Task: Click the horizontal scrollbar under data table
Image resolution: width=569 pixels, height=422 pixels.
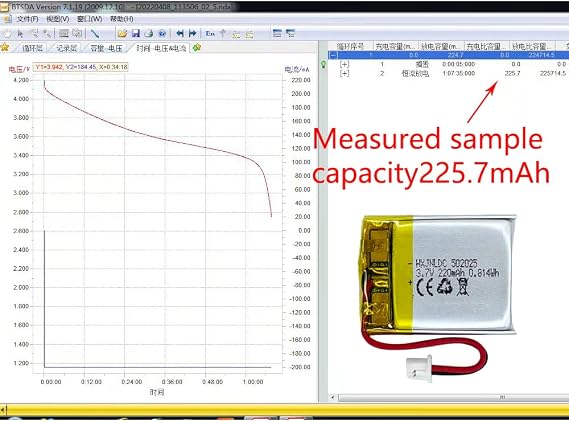Action: coord(453,398)
